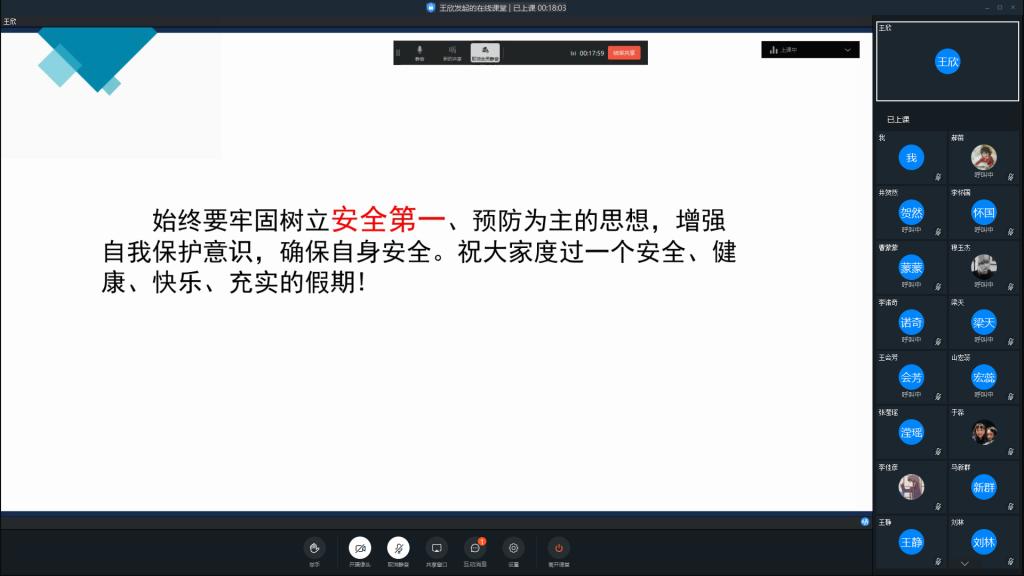Select the 蒙蒙 participant avatar
The image size is (1024, 576).
click(911, 267)
